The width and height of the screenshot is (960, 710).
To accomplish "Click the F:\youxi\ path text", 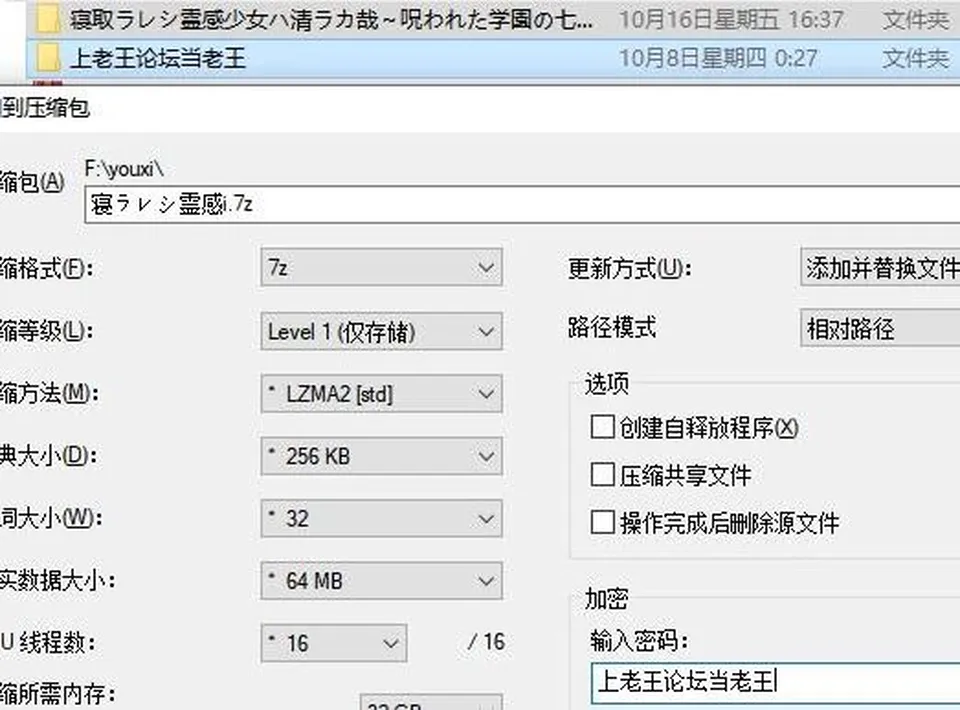I will (x=124, y=168).
